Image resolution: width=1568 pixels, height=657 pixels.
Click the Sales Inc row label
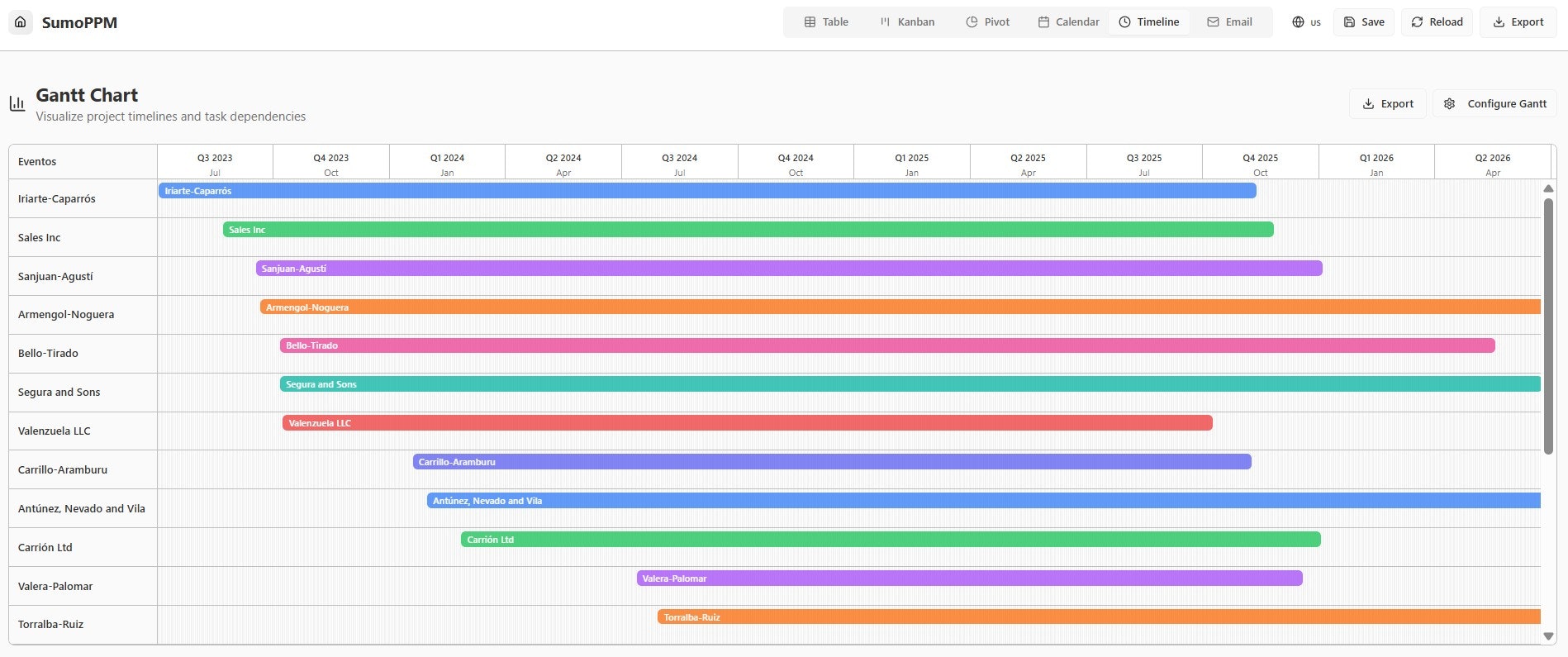click(x=40, y=238)
